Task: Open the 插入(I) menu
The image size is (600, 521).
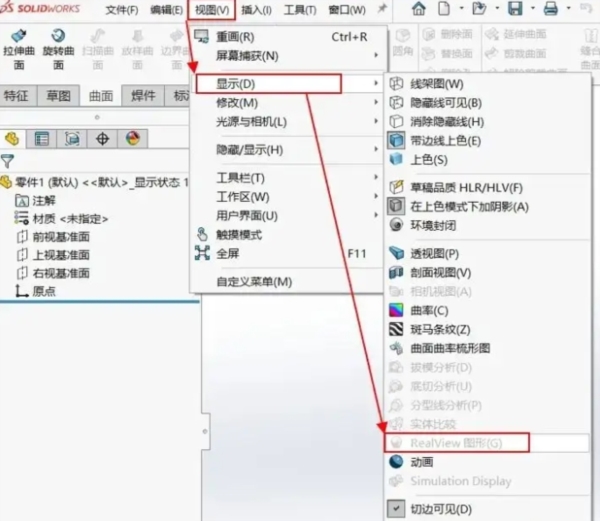Action: [x=256, y=10]
